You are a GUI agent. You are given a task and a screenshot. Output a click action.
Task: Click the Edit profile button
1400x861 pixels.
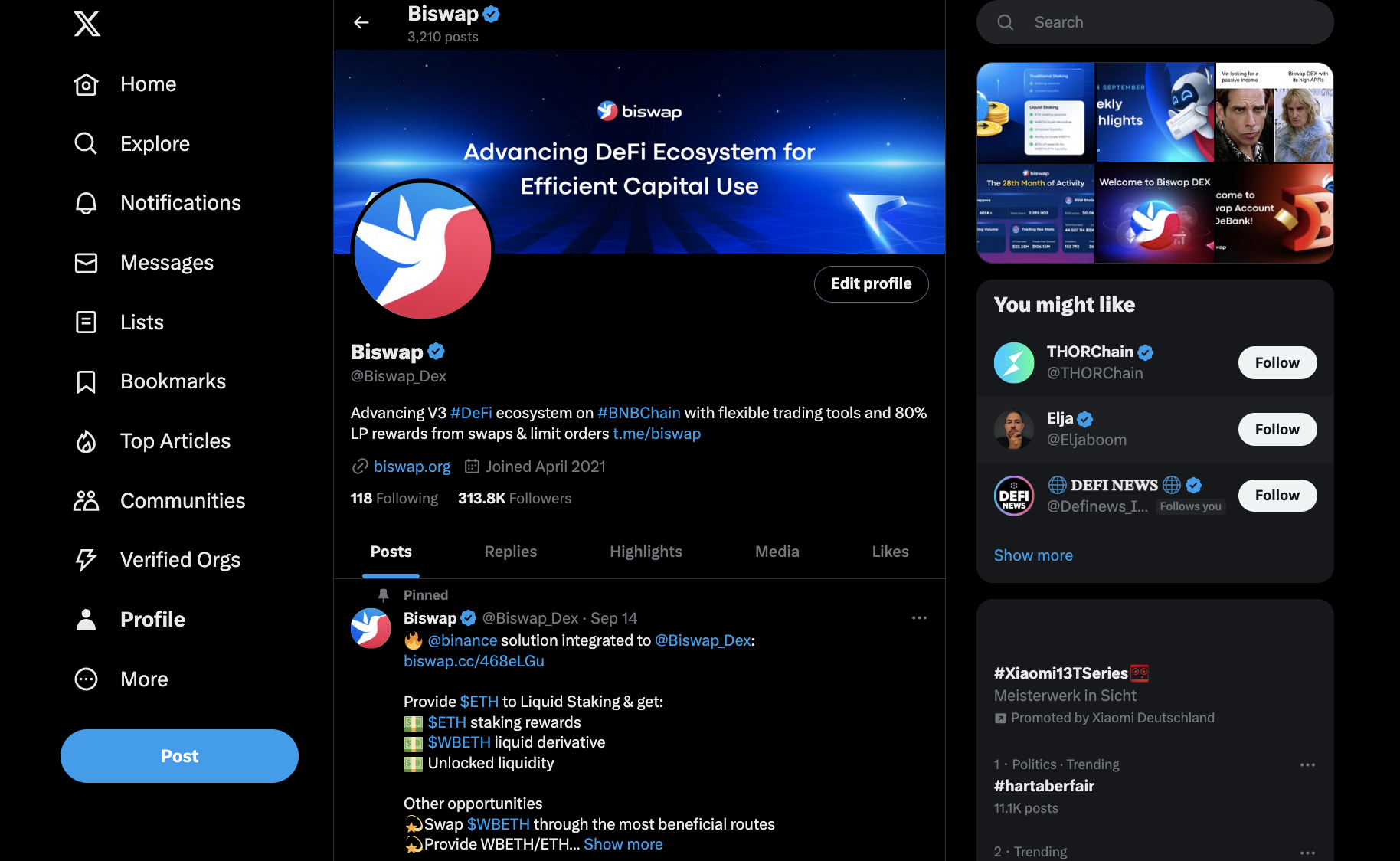[871, 283]
